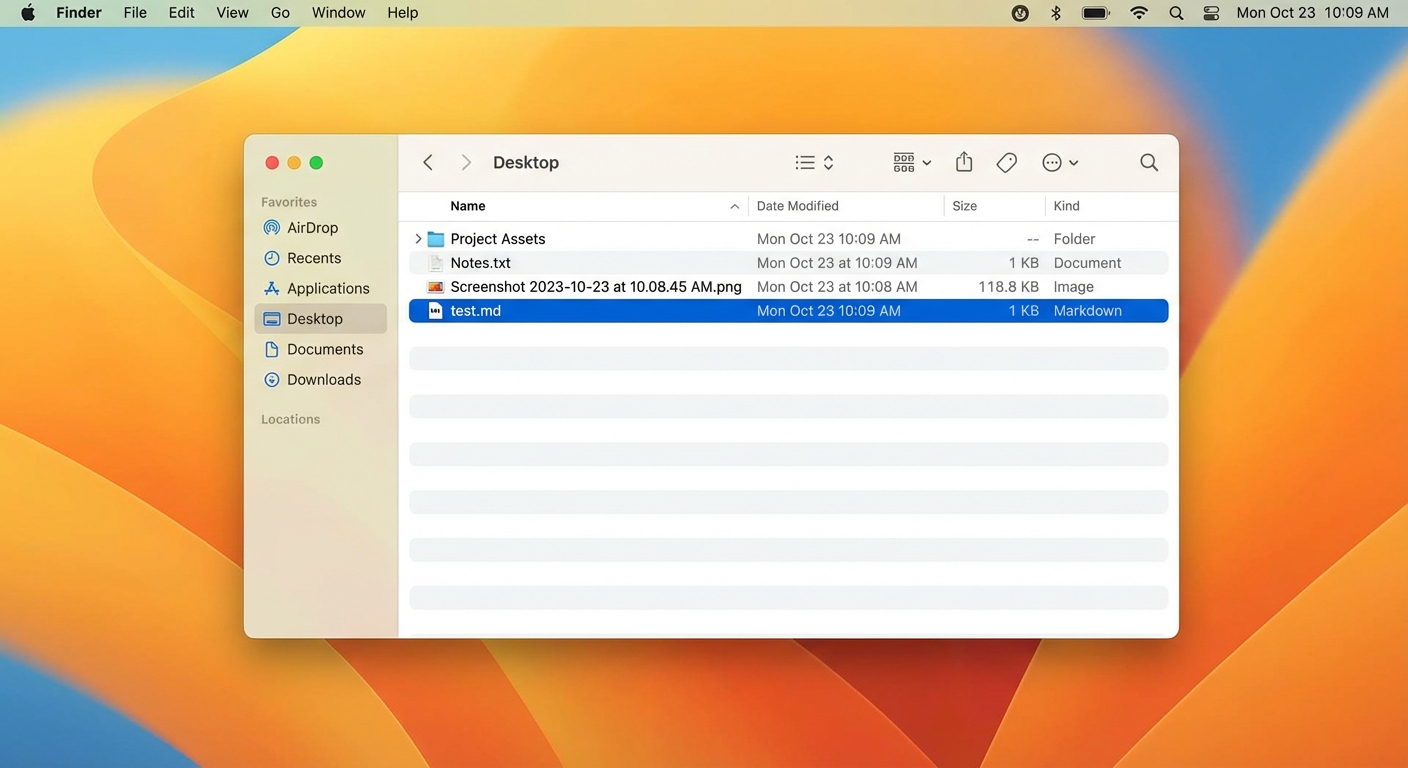The image size is (1408, 768).
Task: Click the back navigation arrow
Action: point(427,161)
